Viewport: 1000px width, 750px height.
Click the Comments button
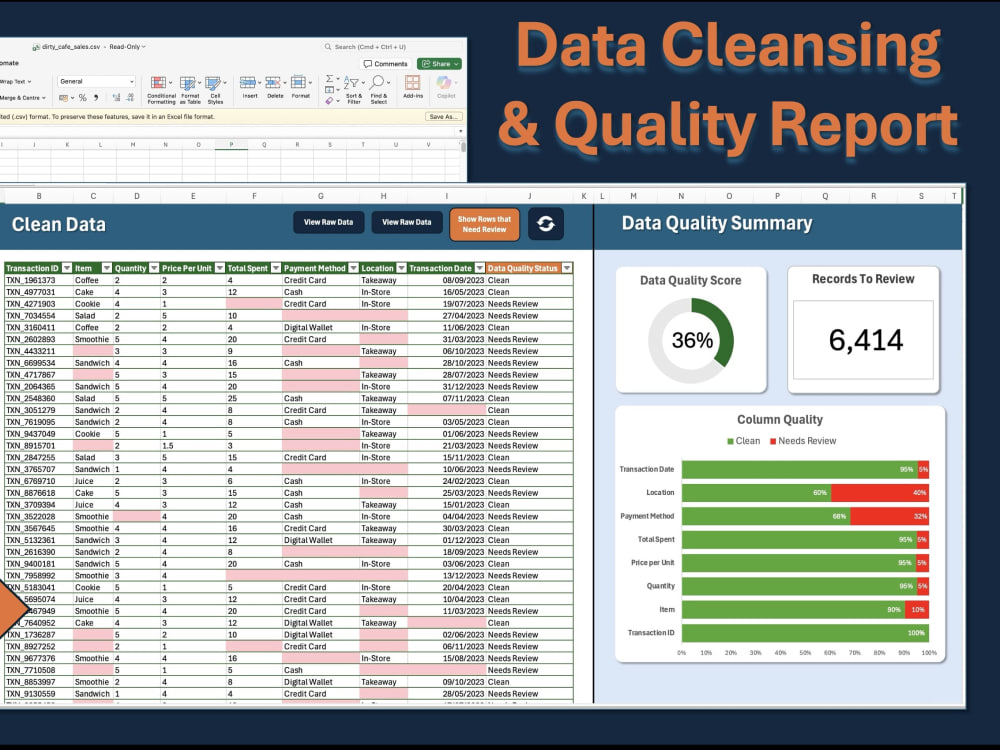385,64
